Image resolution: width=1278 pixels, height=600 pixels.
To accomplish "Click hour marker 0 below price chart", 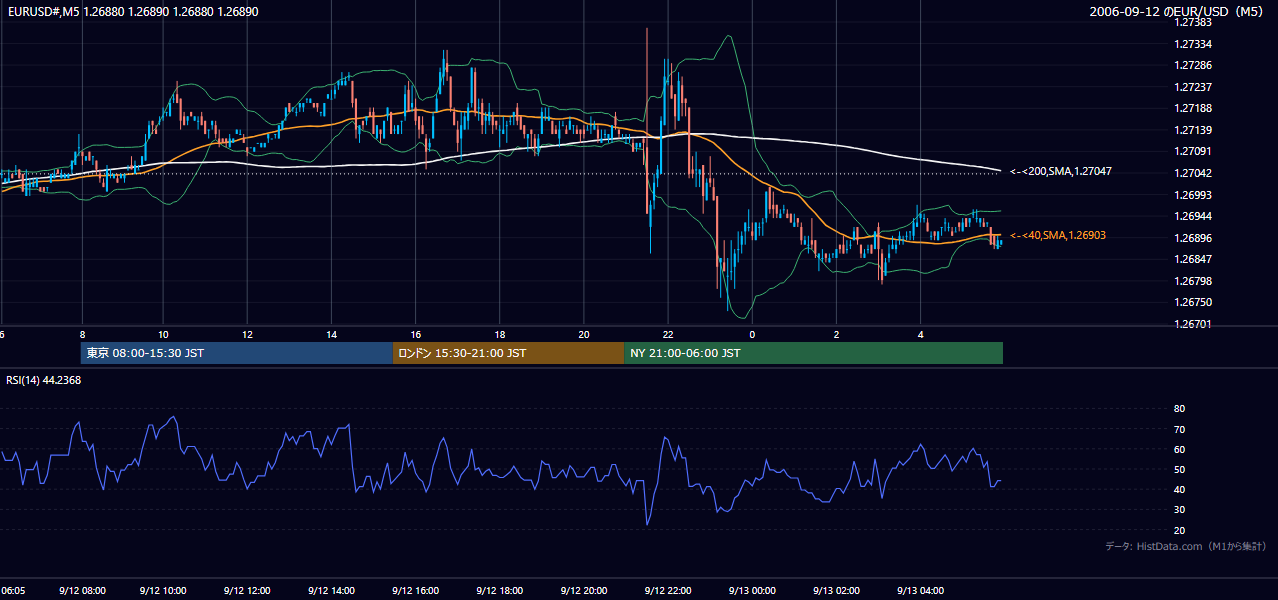I will [752, 335].
